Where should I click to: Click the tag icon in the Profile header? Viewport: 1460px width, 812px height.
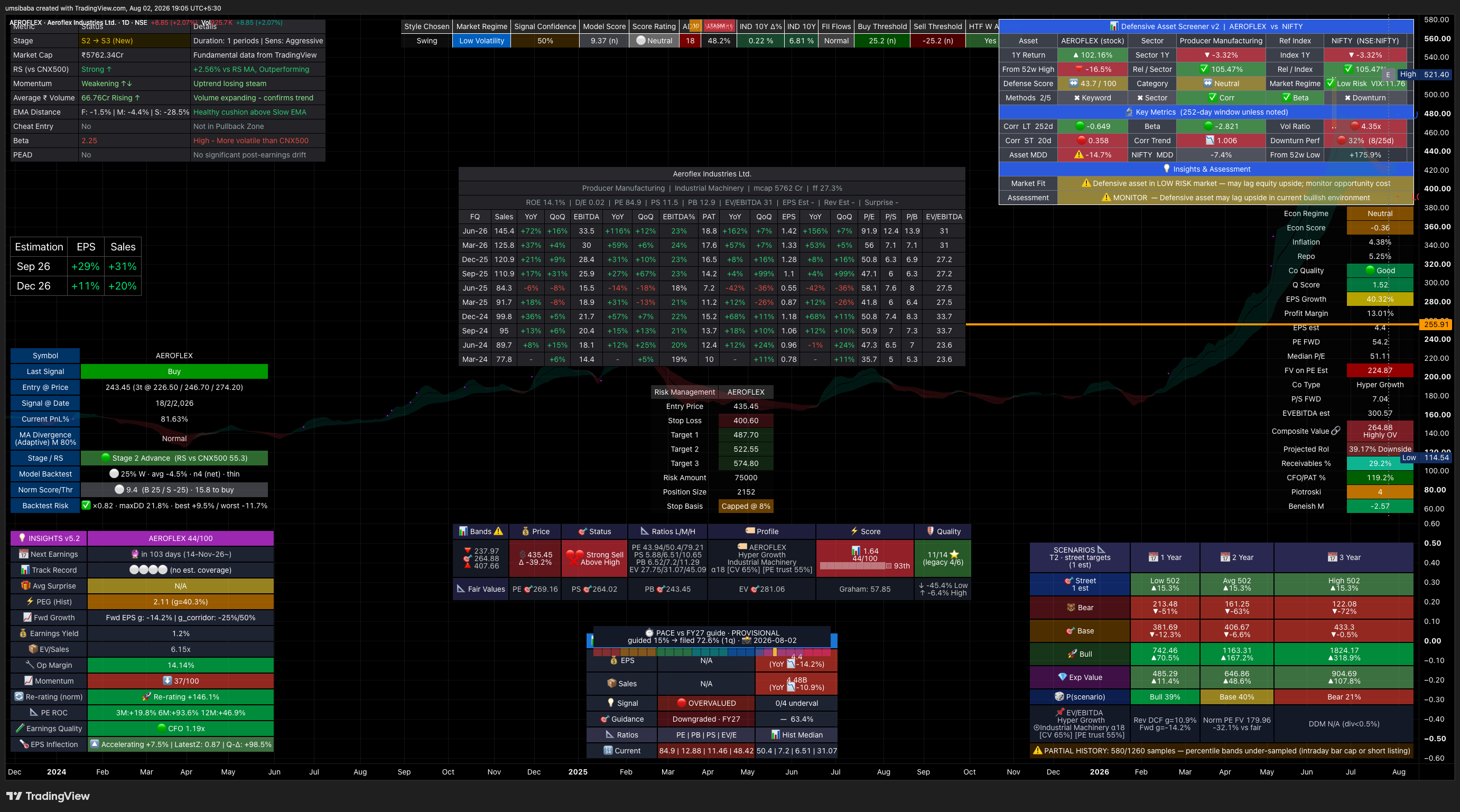point(750,531)
